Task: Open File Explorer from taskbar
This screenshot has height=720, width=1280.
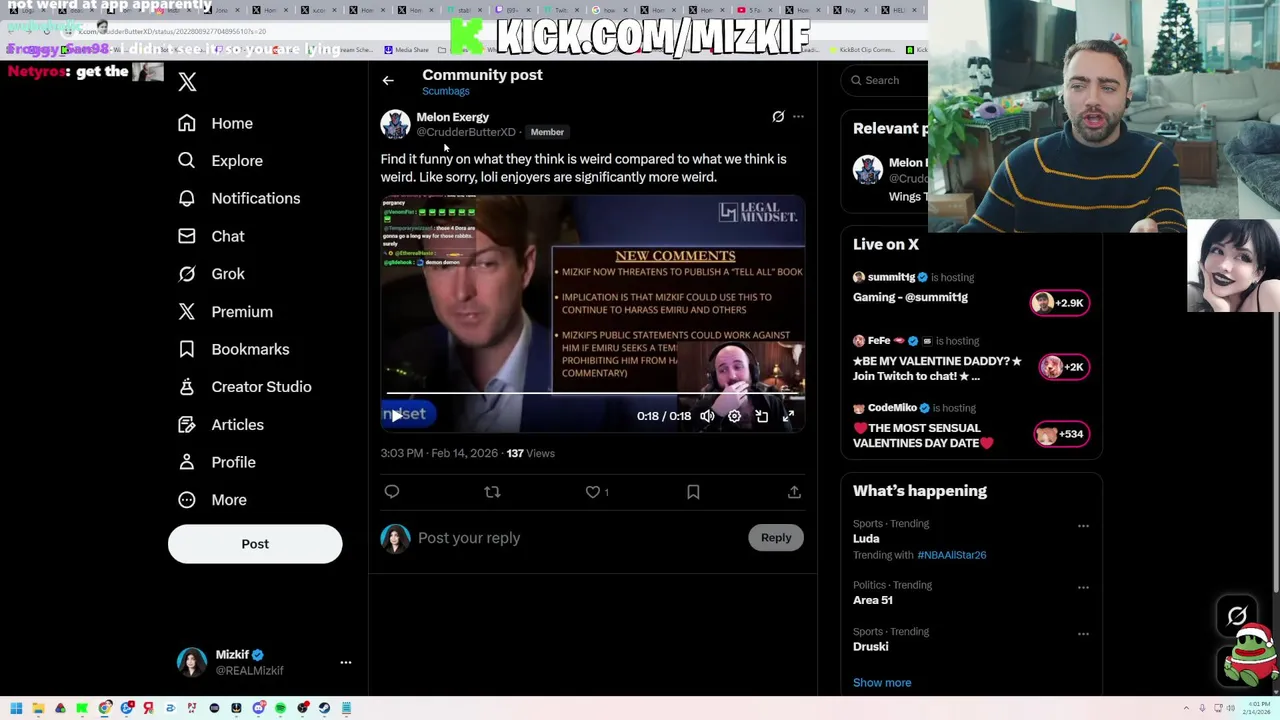Action: (38, 708)
